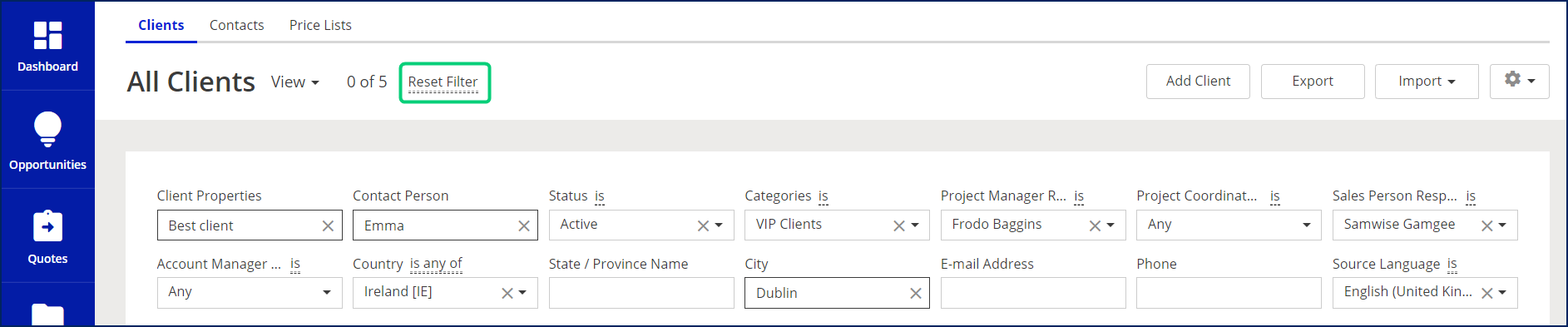Screen dimensions: 1568x327
Task: Expand the Sales Person dropdown arrow
Action: pos(1503,225)
